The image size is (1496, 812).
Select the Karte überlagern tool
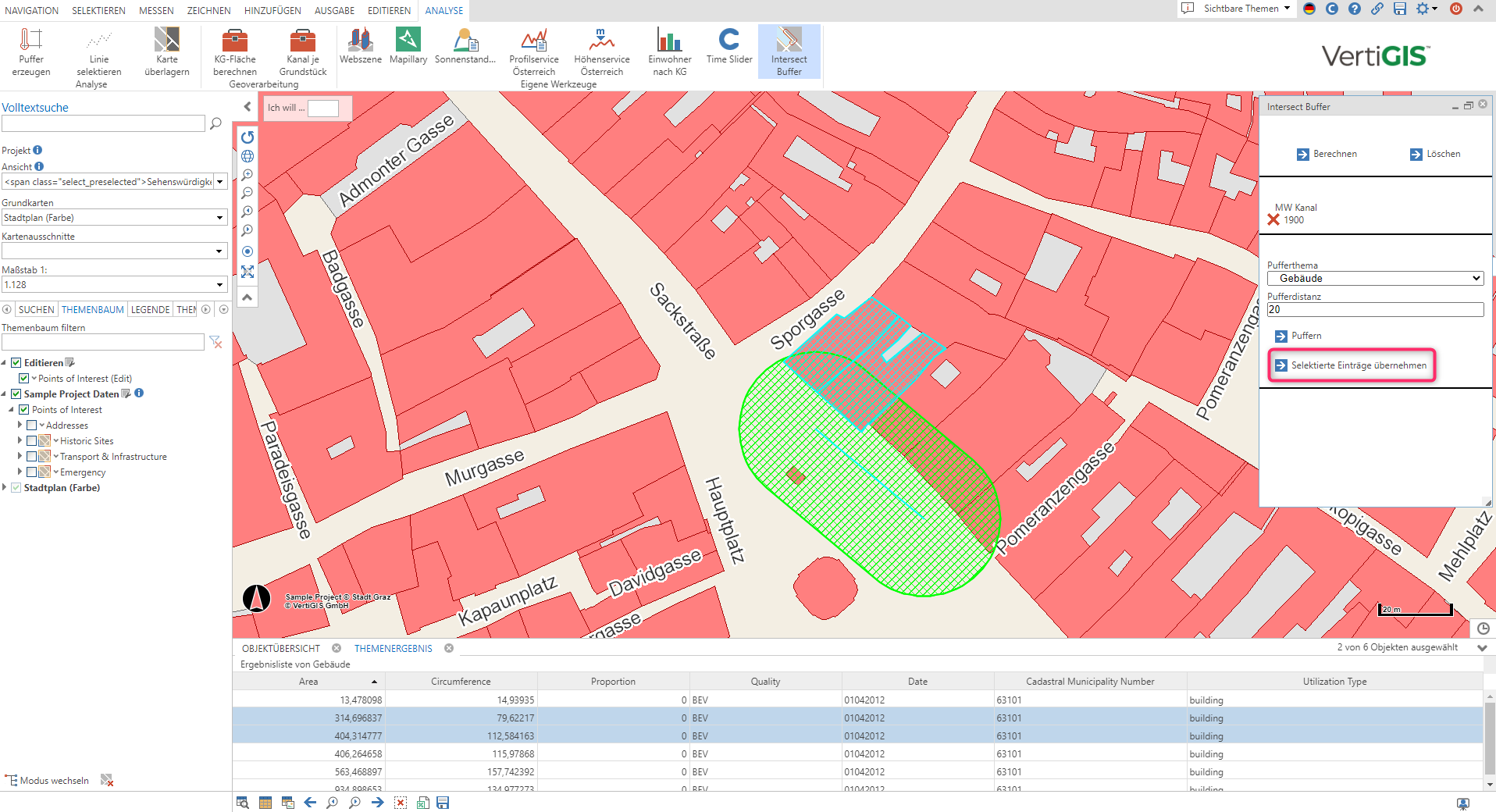[x=166, y=40]
